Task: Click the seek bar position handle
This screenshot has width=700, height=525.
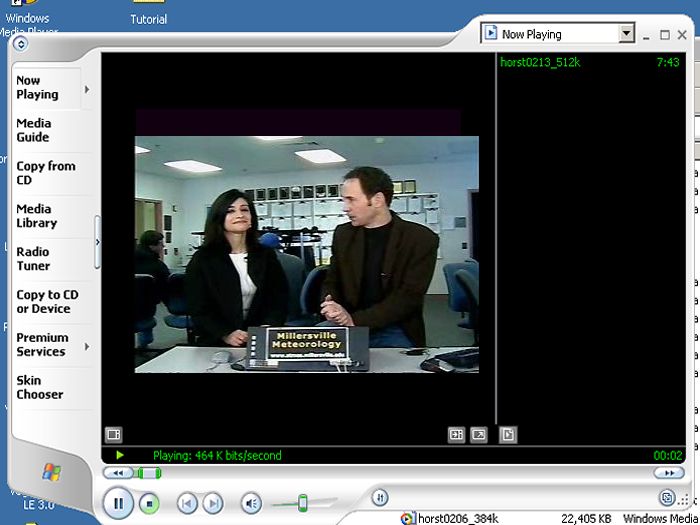Action: [x=149, y=473]
